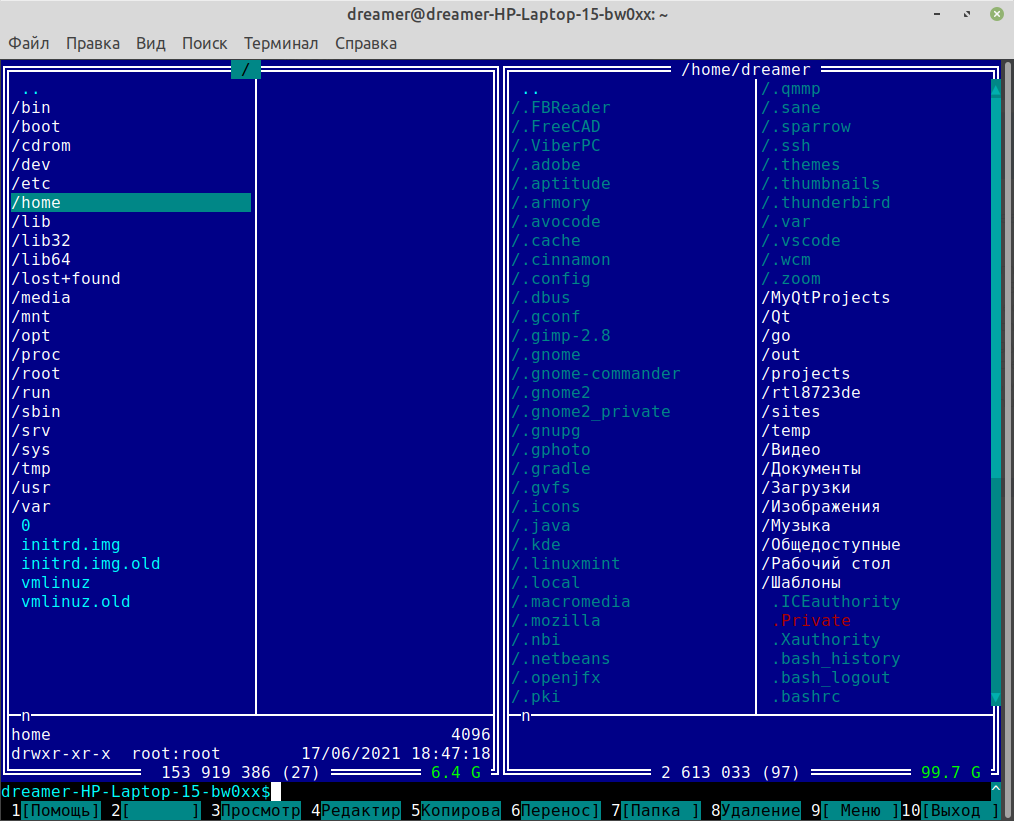This screenshot has width=1014, height=821.
Task: Select the /Рабочий стол directory
Action: coord(826,564)
